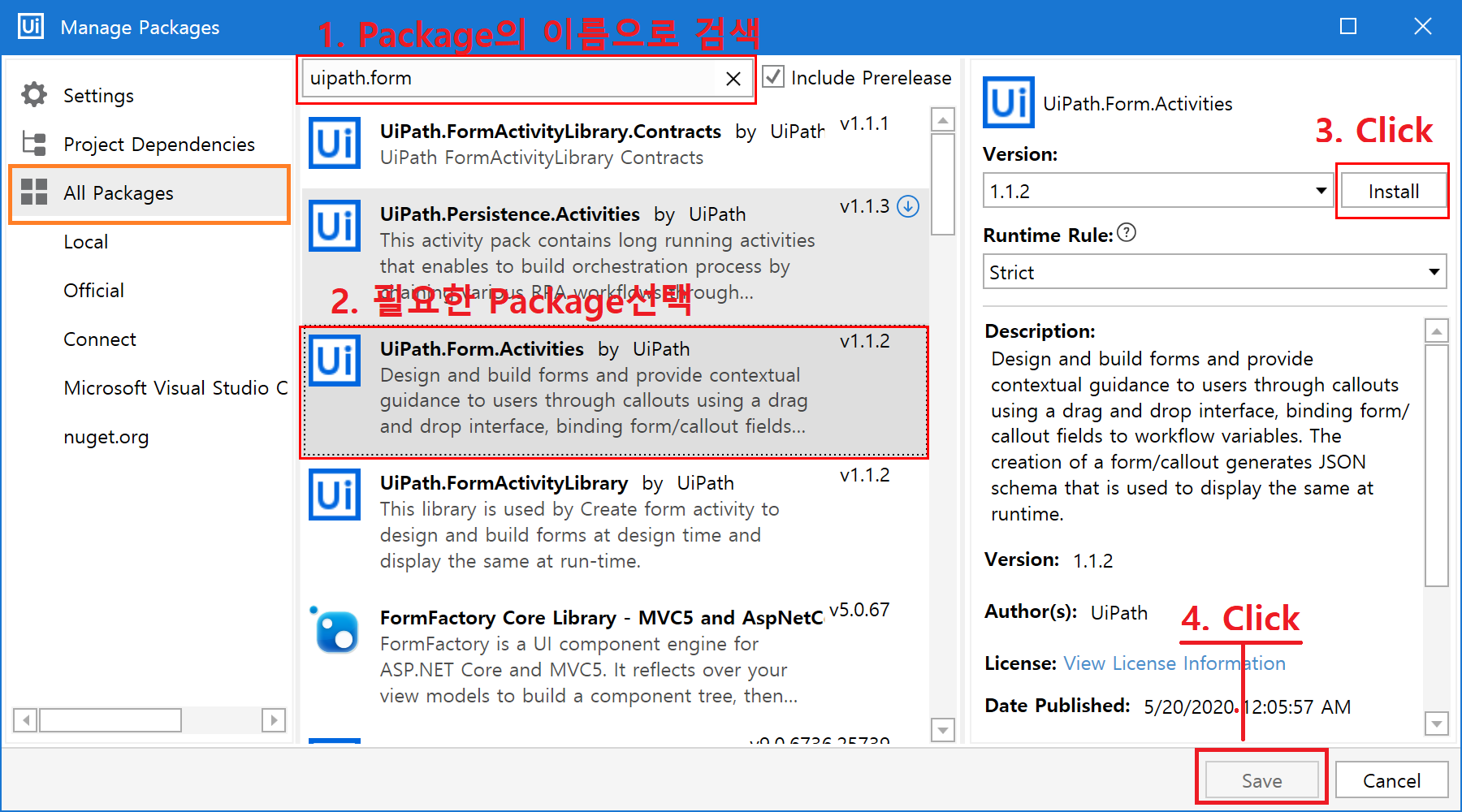Viewport: 1462px width, 812px height.
Task: Select UiPath.Persistence.Activities package title
Action: coord(510,214)
